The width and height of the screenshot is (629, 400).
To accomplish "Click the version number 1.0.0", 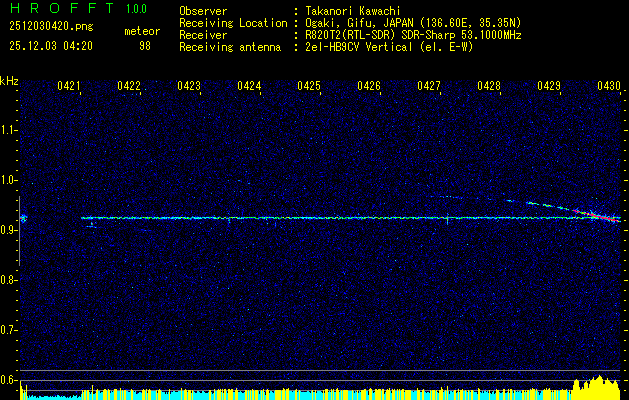I will [x=136, y=8].
